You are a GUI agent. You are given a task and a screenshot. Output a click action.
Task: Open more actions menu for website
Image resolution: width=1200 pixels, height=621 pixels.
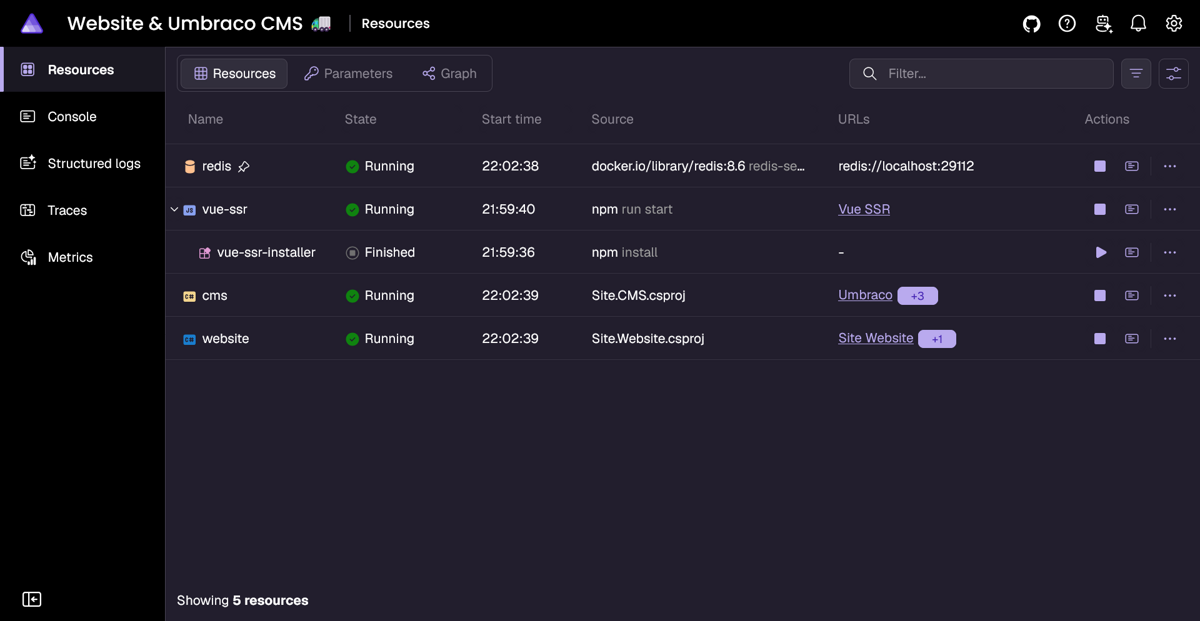1170,338
